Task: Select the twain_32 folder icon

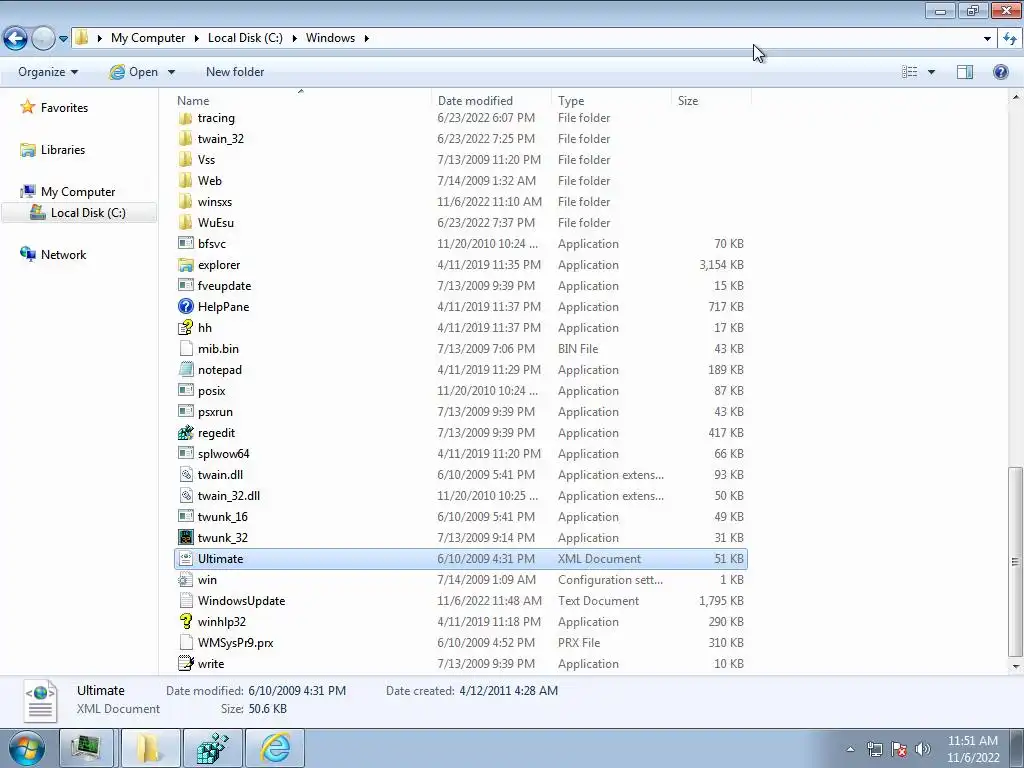Action: pyautogui.click(x=185, y=138)
